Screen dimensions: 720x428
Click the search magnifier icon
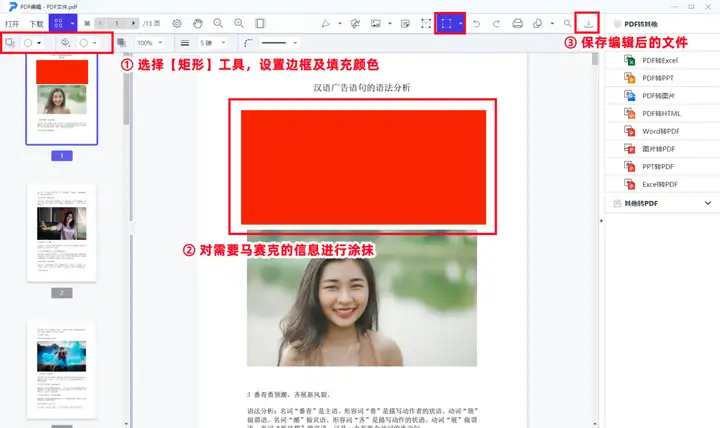568,23
